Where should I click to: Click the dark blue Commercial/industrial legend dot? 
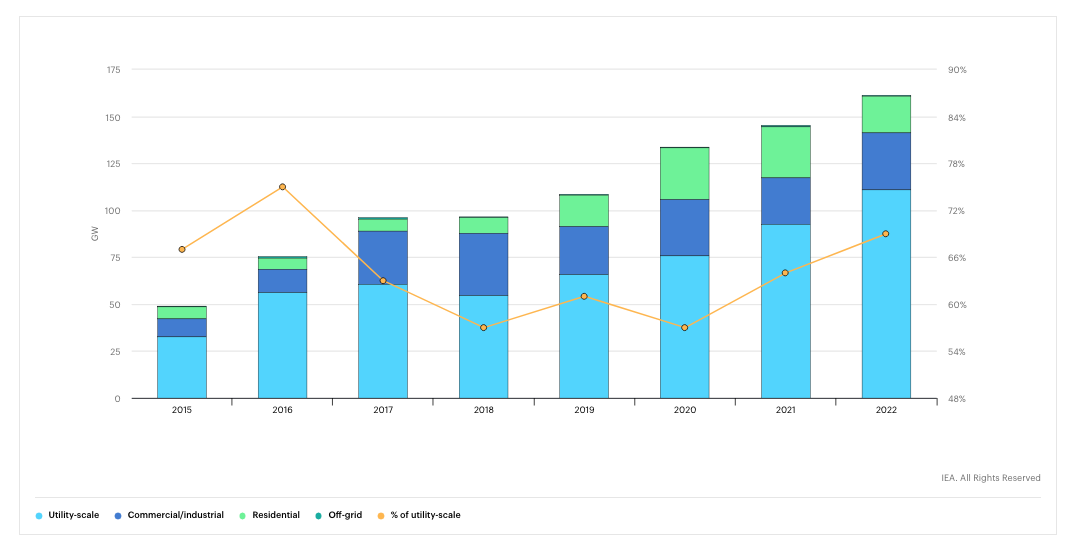(x=118, y=516)
